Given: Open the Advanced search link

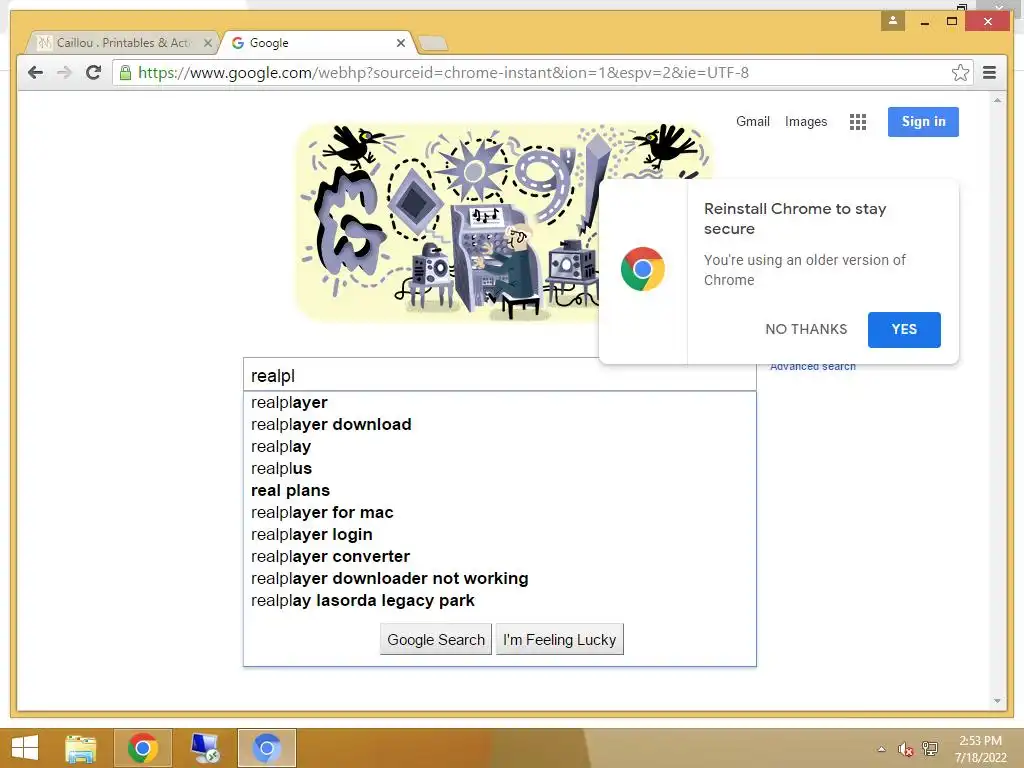Looking at the screenshot, I should [x=812, y=367].
